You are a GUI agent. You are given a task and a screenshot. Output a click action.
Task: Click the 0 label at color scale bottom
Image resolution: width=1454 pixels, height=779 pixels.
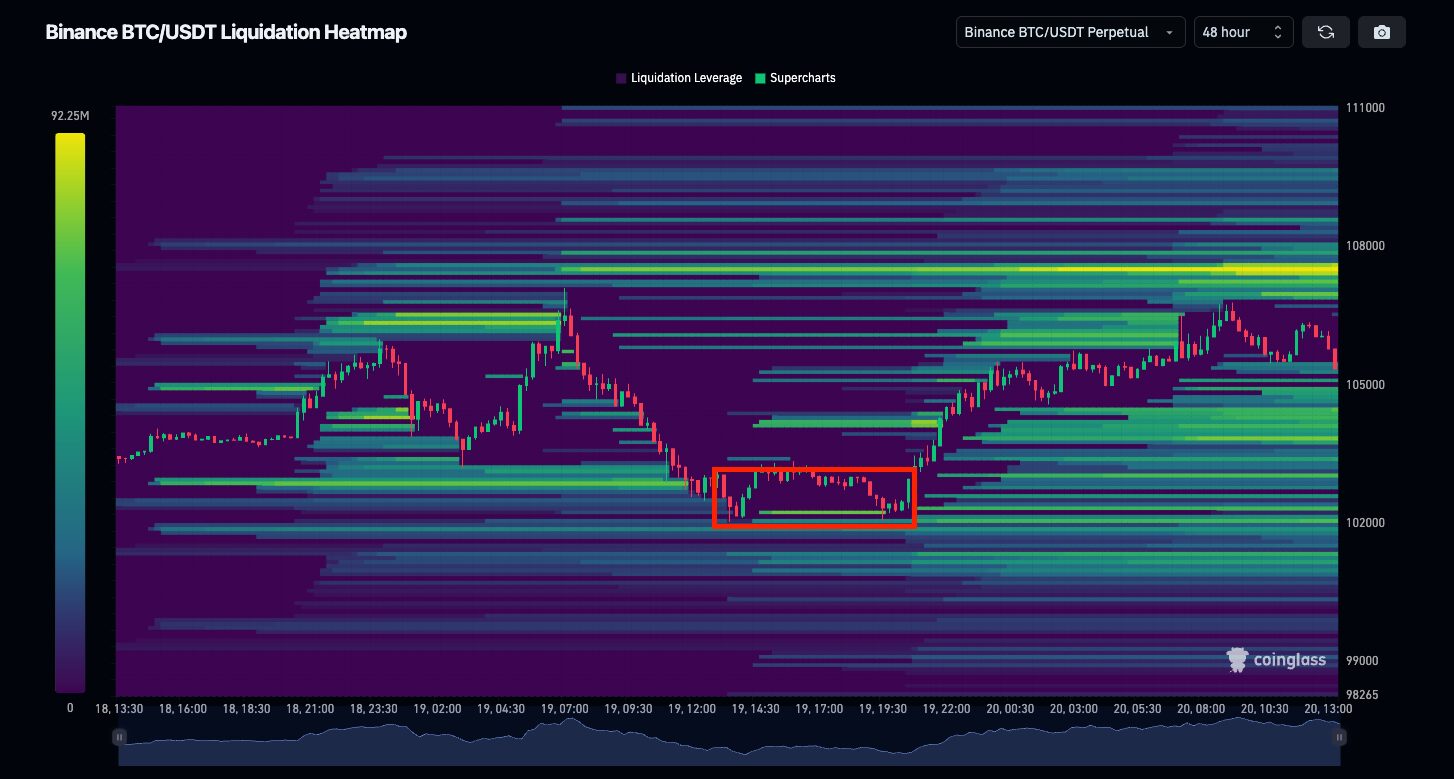pyautogui.click(x=70, y=708)
